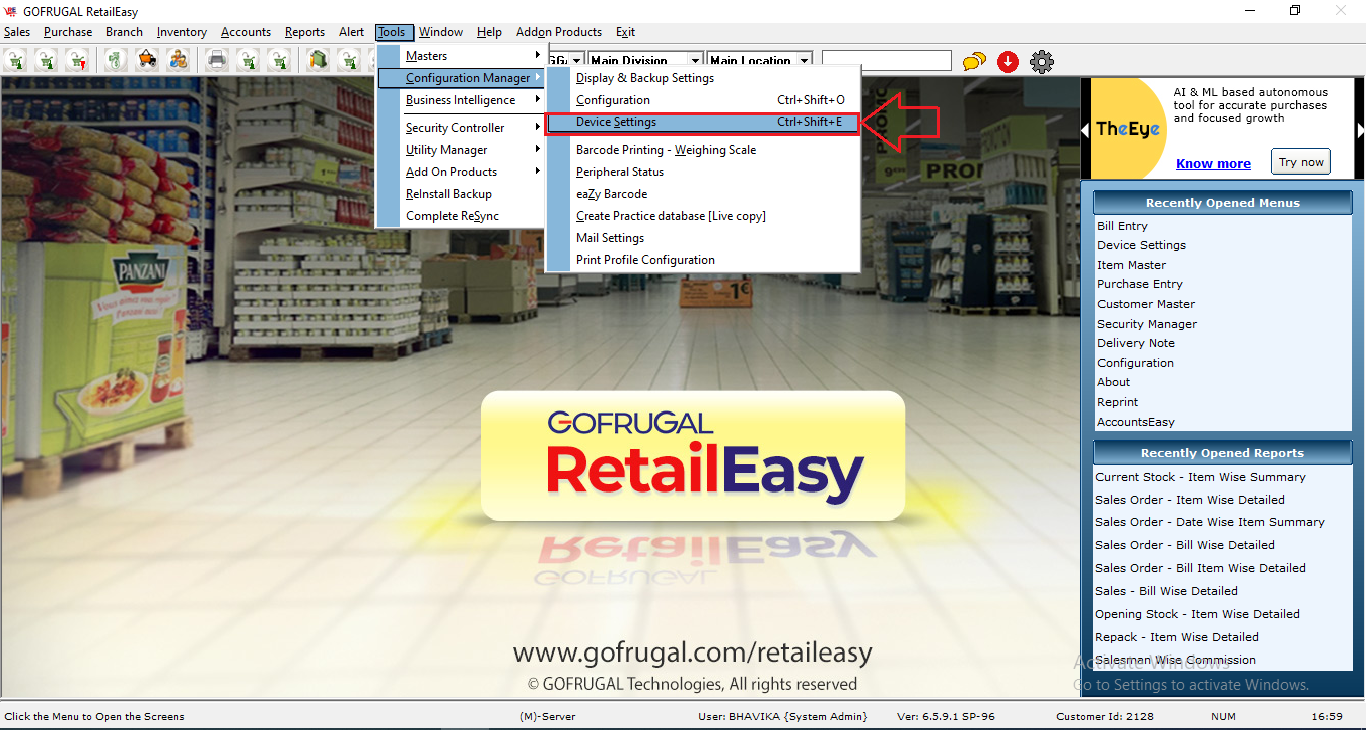Click the delivery cart toolbar icon
The image size is (1366, 730).
coord(148,61)
